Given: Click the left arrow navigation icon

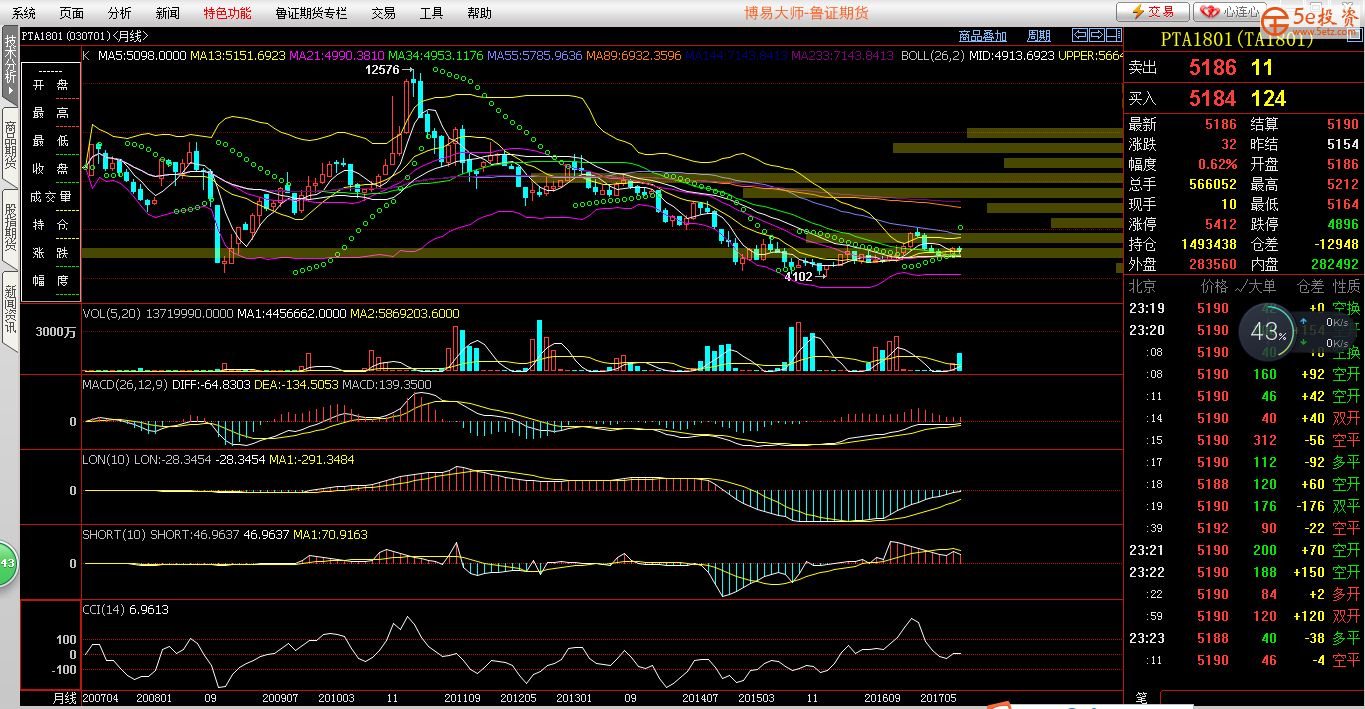Looking at the screenshot, I should pos(1079,36).
